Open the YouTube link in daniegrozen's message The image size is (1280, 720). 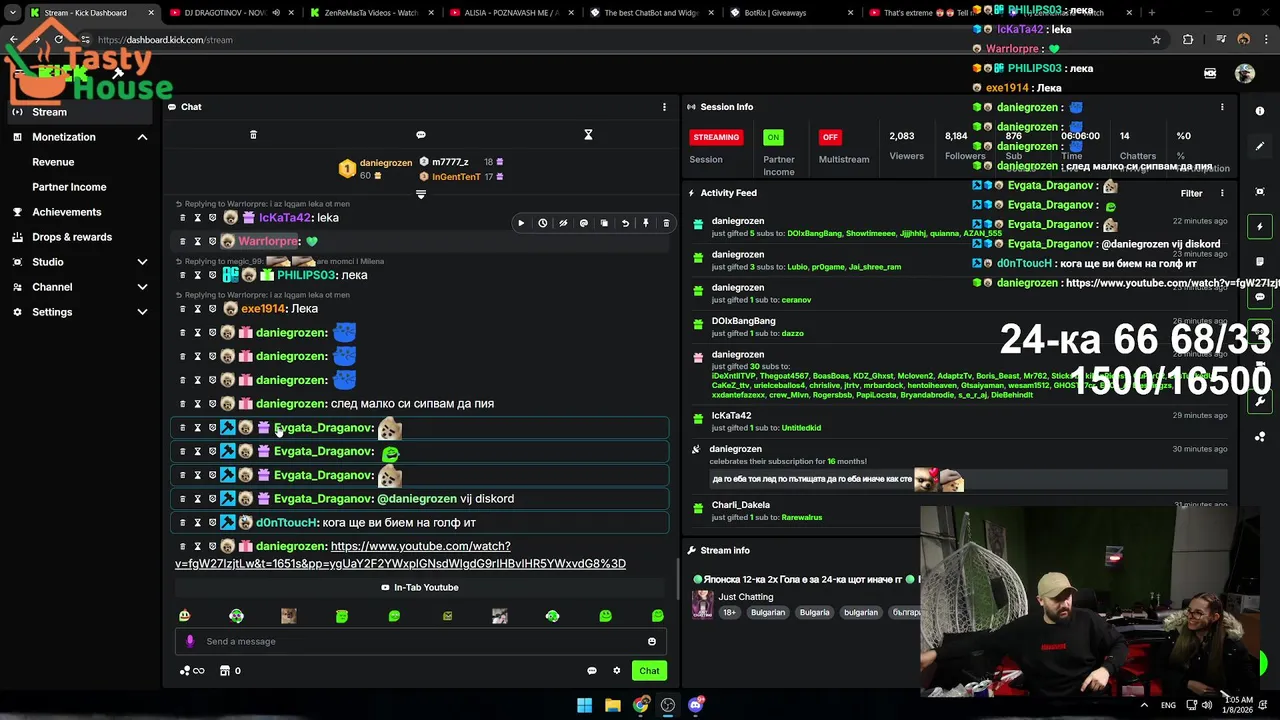(x=400, y=555)
